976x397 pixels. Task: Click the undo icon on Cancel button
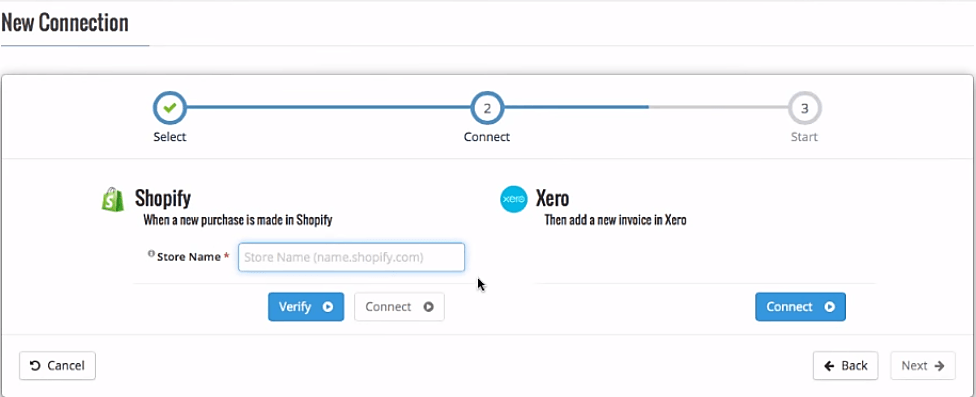[x=35, y=366]
